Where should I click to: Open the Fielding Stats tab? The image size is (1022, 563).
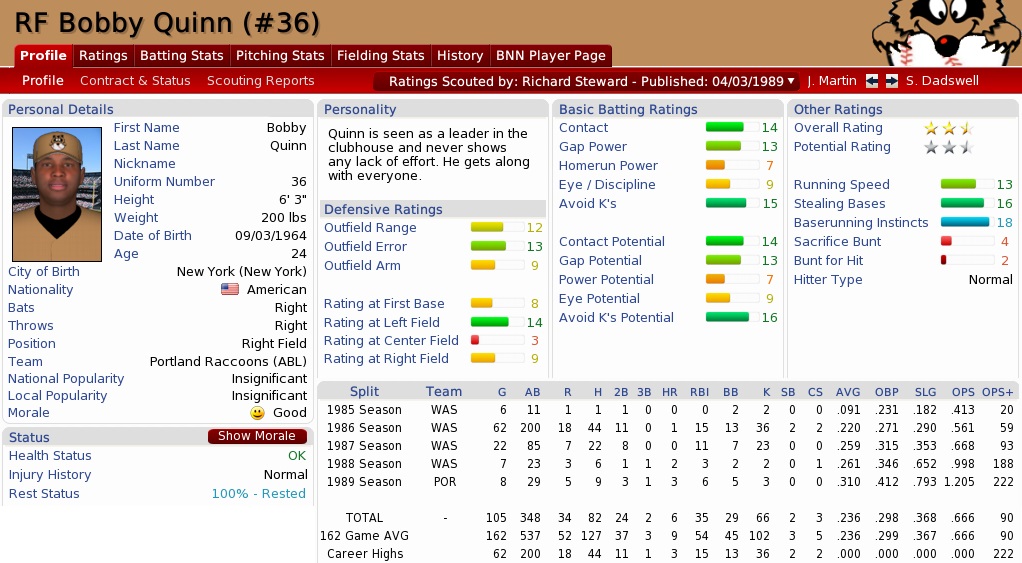tap(380, 56)
